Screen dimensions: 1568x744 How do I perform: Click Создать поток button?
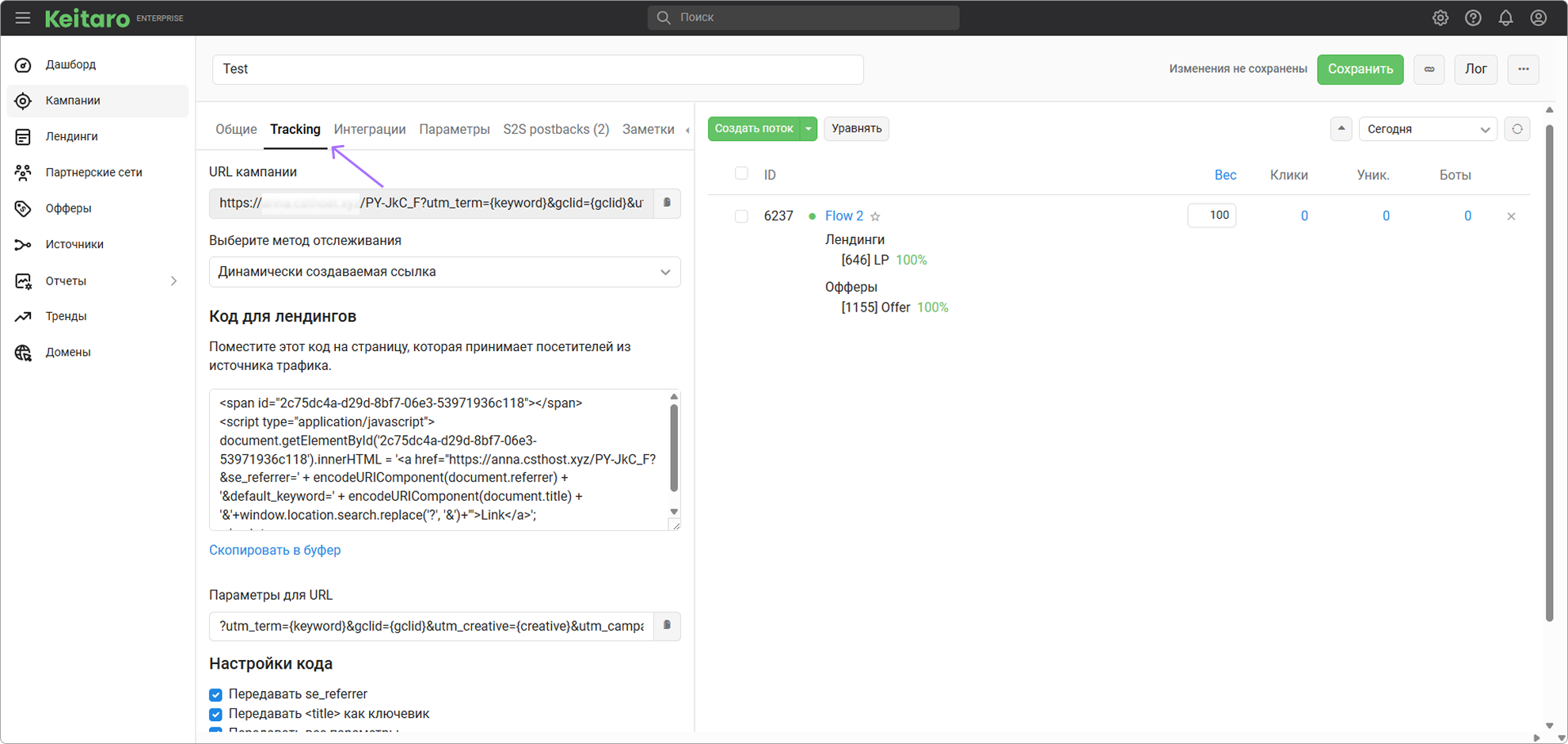(754, 128)
